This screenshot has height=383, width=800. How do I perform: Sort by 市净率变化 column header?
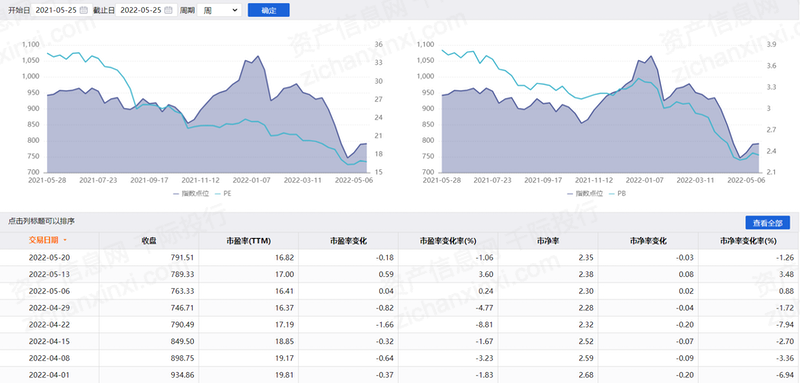tap(648, 240)
